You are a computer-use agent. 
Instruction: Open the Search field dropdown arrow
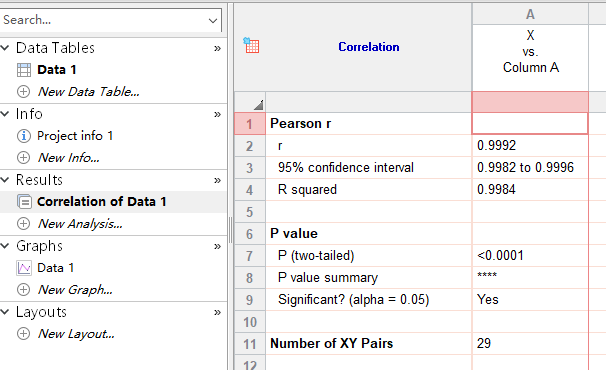(213, 20)
